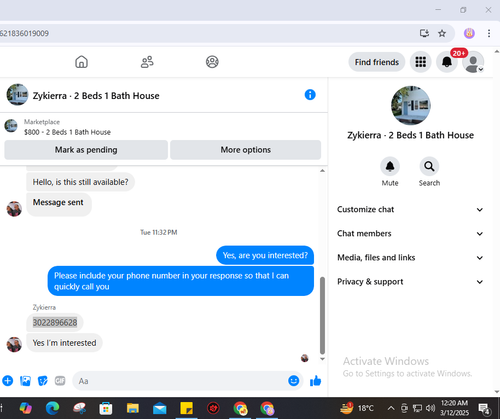Click the conversation header house avatar
The width and height of the screenshot is (500, 419).
tap(17, 95)
